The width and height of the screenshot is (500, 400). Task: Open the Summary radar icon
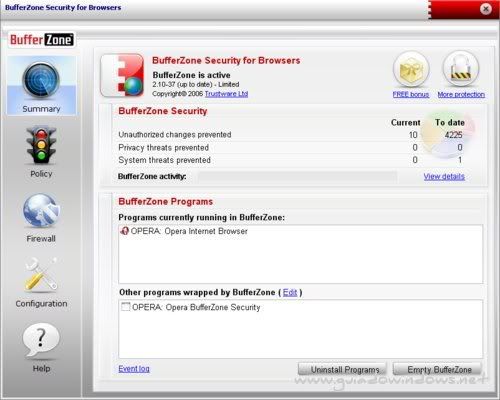coord(41,81)
